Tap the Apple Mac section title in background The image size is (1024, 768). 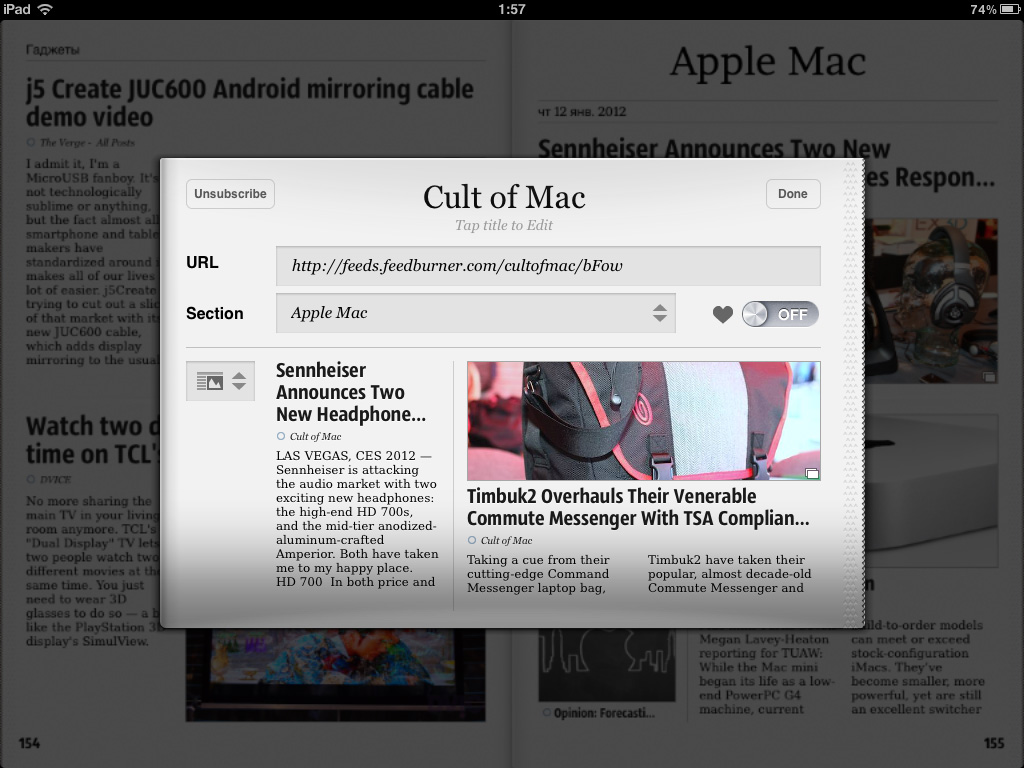(767, 62)
